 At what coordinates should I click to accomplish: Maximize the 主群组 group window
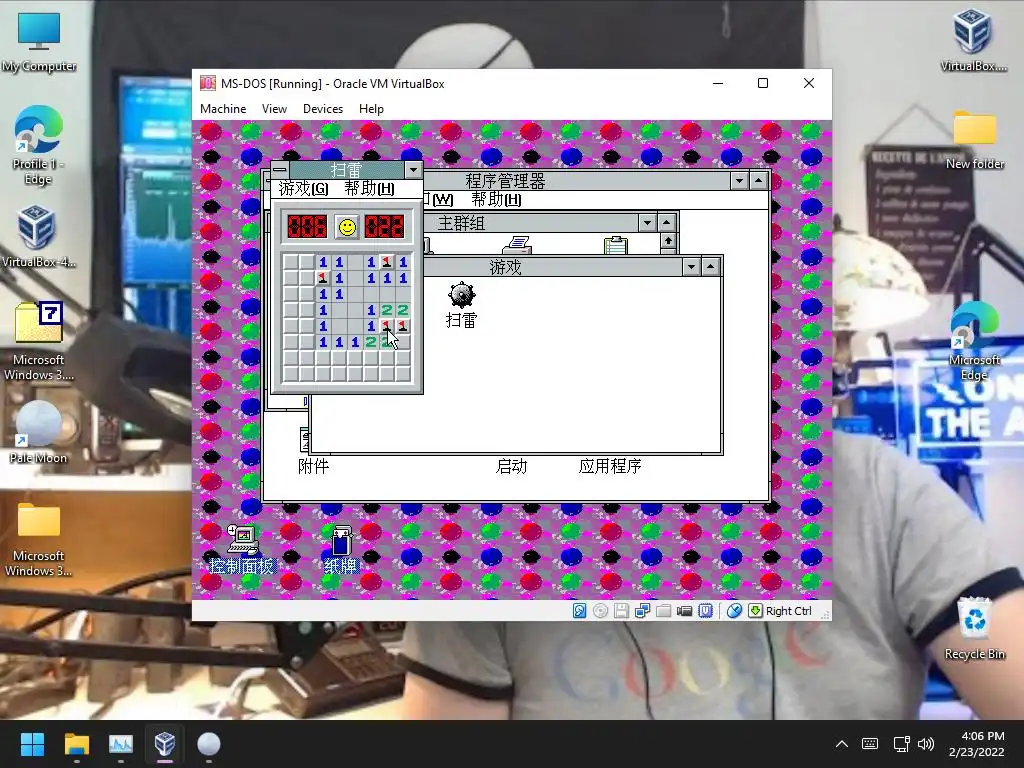666,223
